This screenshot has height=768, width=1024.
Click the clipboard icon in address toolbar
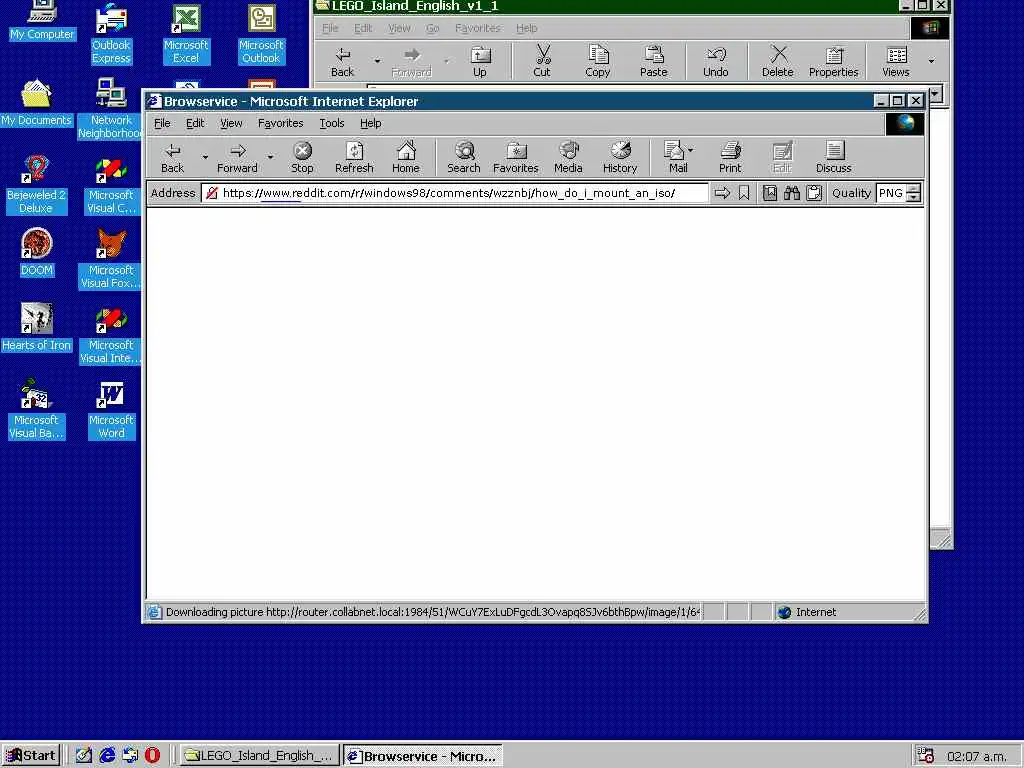click(x=814, y=193)
